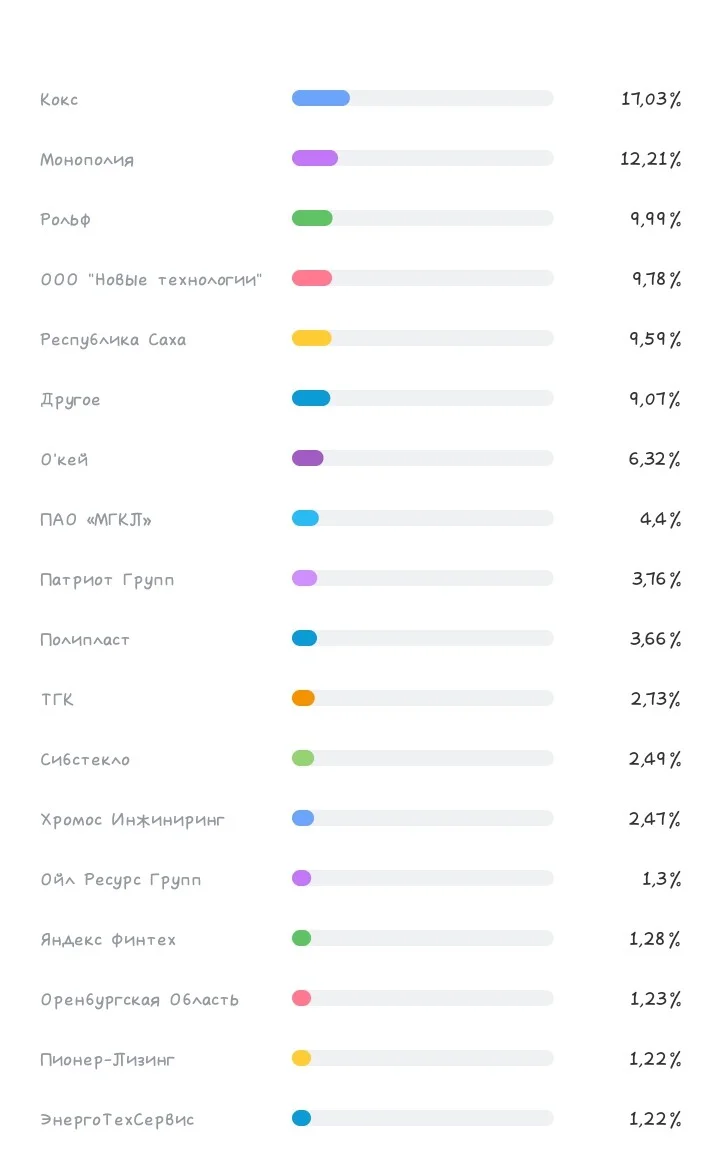720x1167 pixels.
Task: Click the yellow Пионер-Лизинг dot
Action: click(302, 1058)
